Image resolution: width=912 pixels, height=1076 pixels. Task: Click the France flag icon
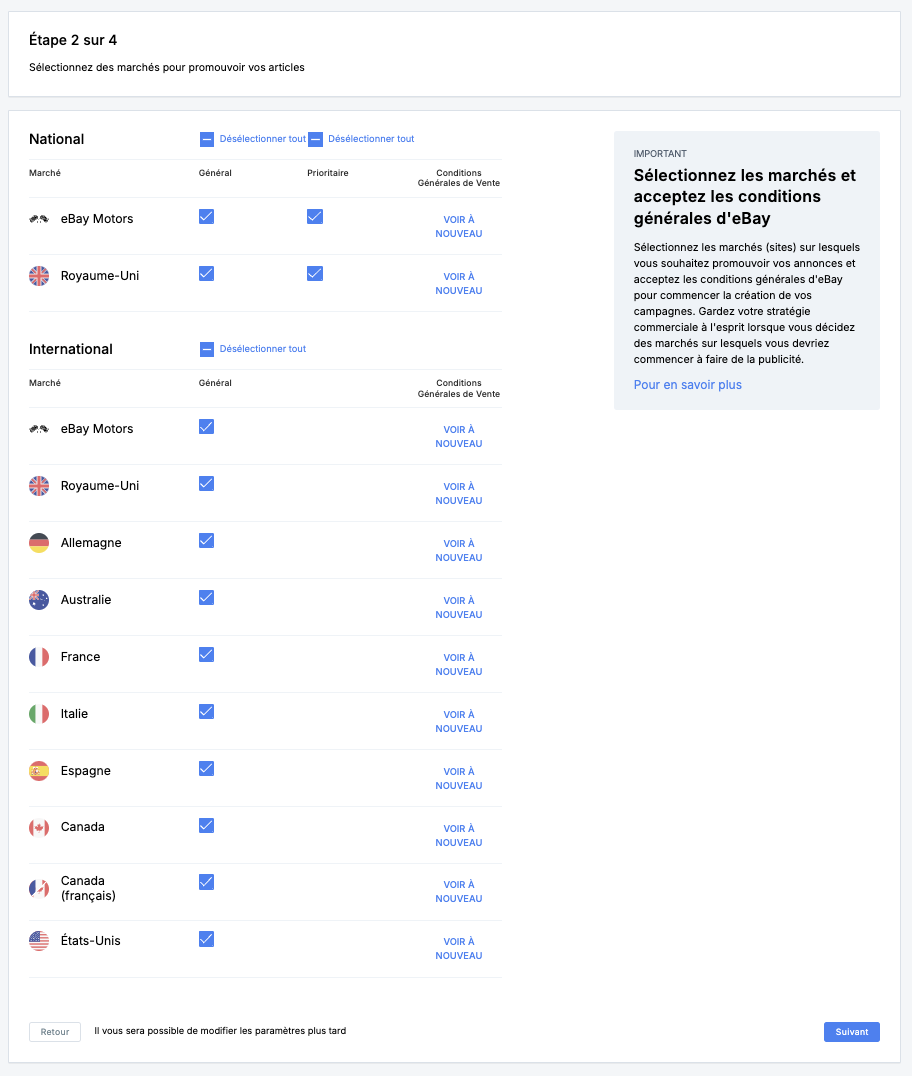click(39, 657)
